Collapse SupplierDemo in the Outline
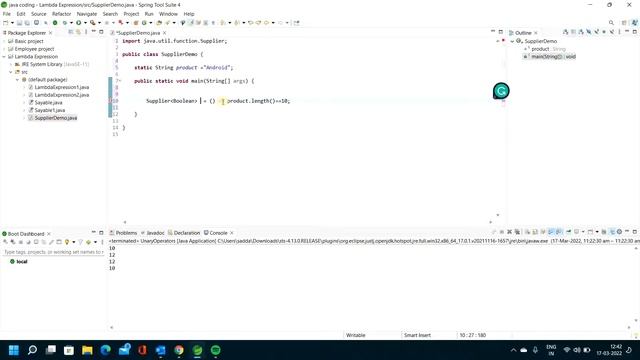The height and width of the screenshot is (360, 640). (x=512, y=41)
